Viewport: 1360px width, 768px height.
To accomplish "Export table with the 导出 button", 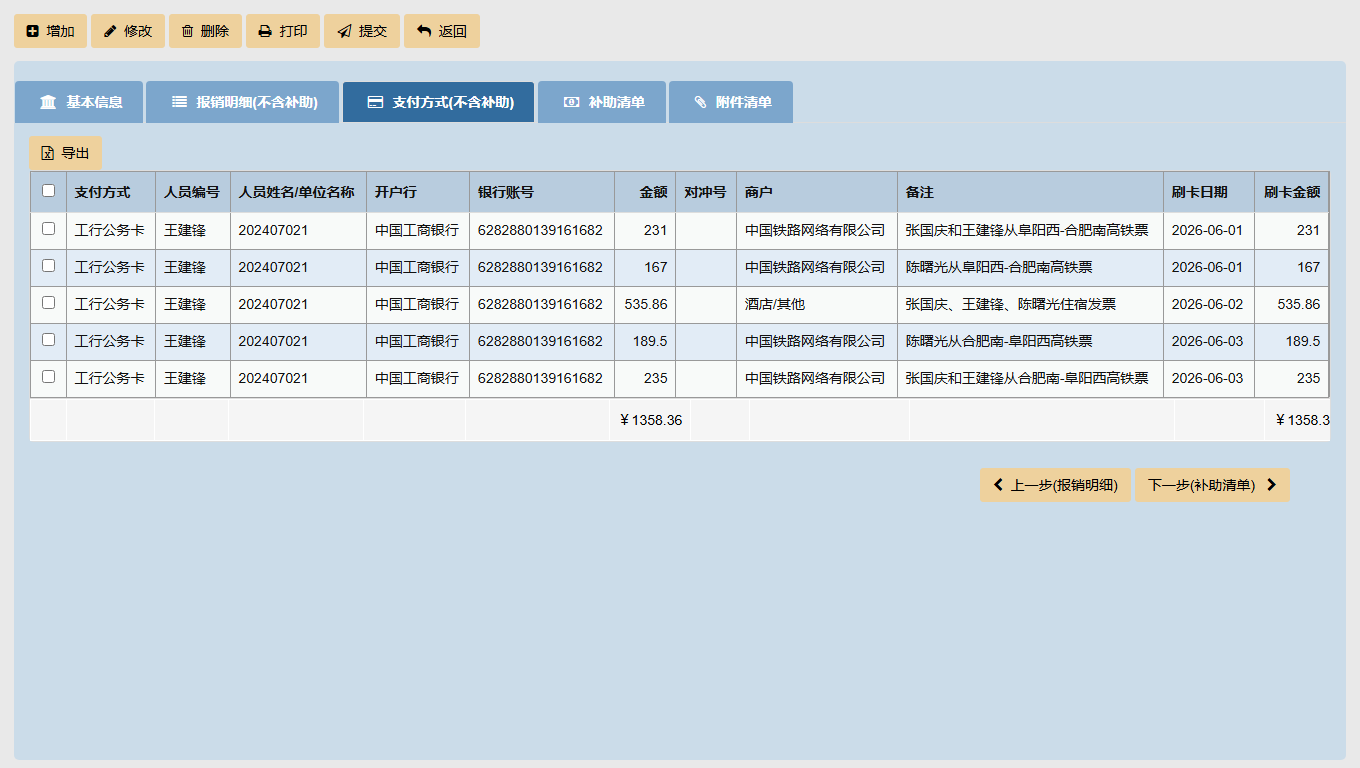I will 66,153.
